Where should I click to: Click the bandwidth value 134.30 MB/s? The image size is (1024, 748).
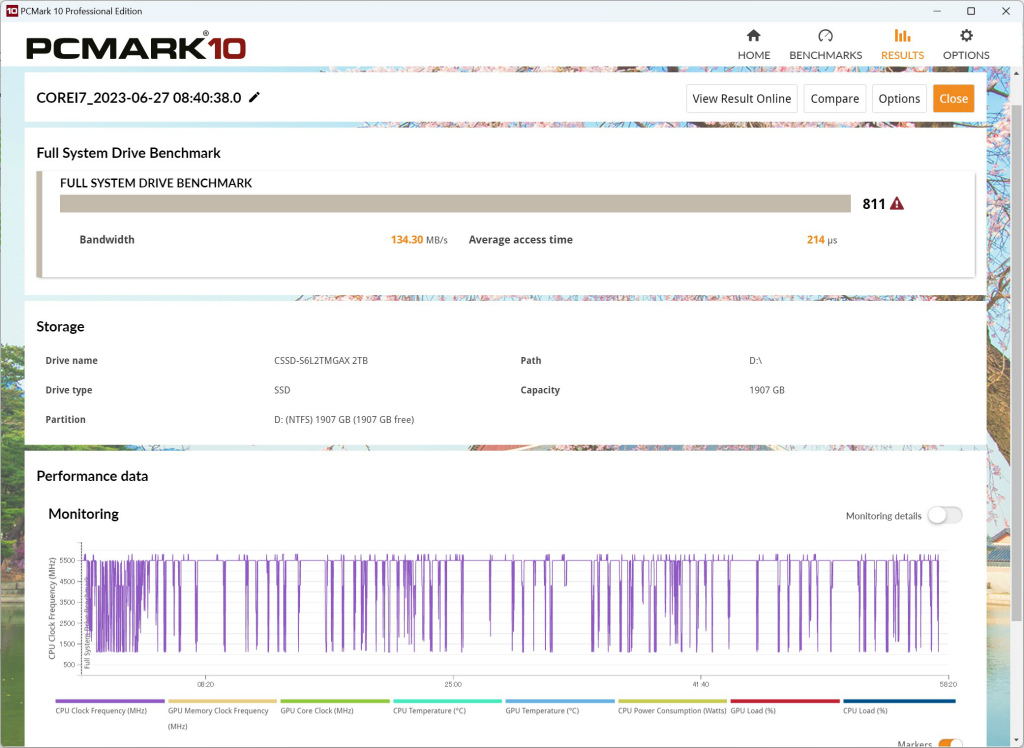point(419,240)
